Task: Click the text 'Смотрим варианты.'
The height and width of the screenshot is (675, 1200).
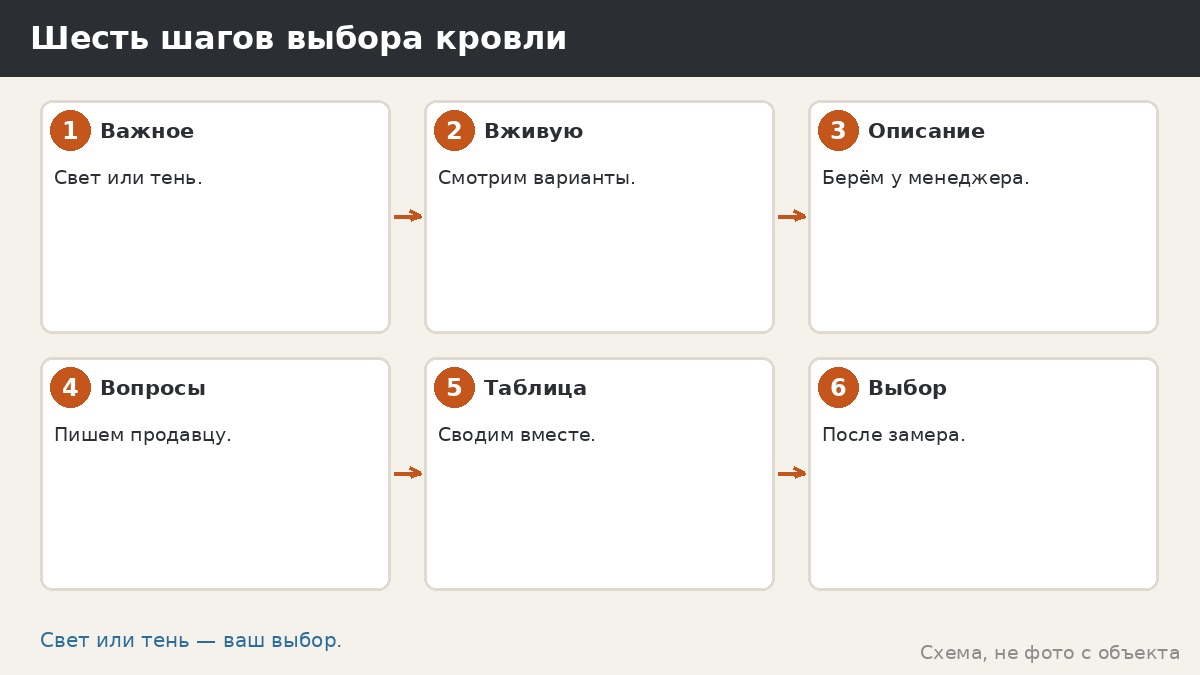Action: (x=537, y=178)
